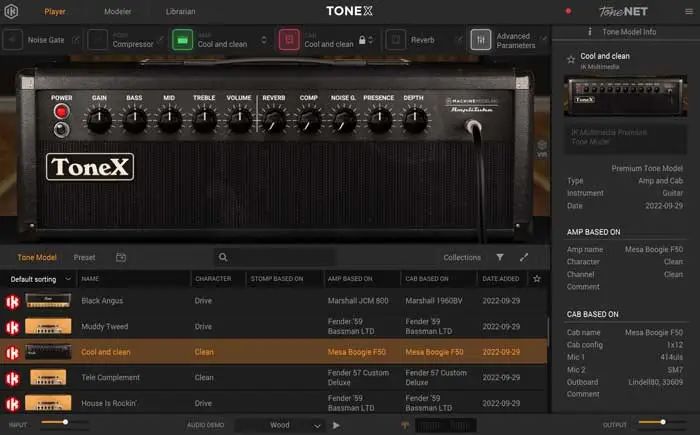
Task: Click the red POWER button on amp
Action: pyautogui.click(x=62, y=112)
